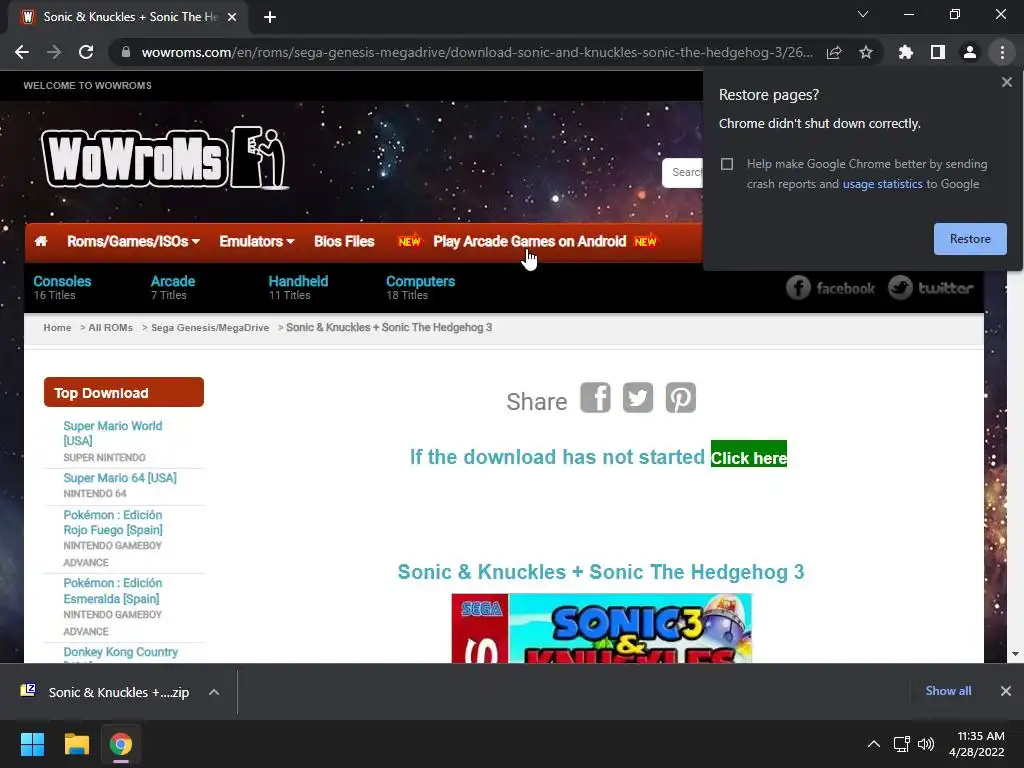Screen dimensions: 1024x768
Task: Click the padlock site info icon
Action: 125,52
